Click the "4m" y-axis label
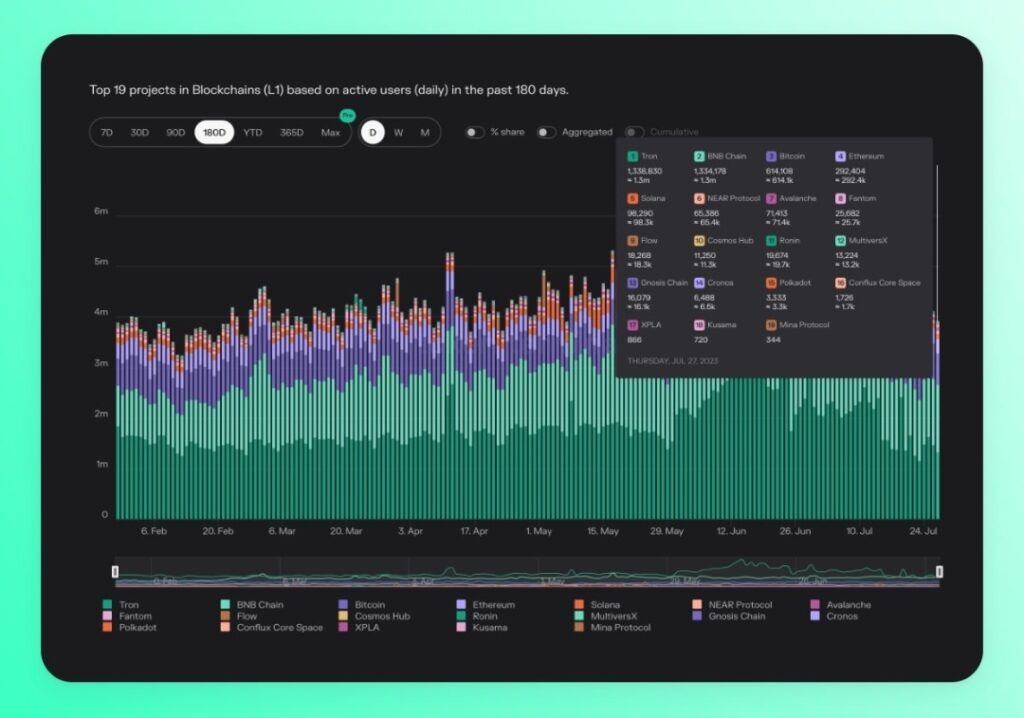1024x718 pixels. [x=101, y=312]
